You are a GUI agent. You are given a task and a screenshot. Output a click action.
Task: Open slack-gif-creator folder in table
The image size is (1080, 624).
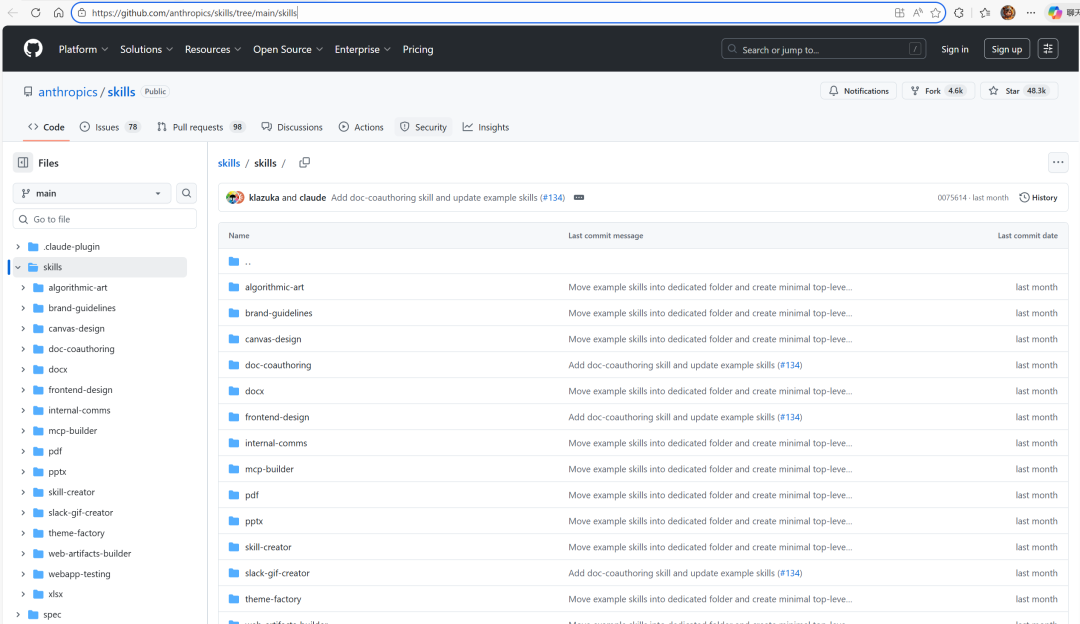coord(277,573)
